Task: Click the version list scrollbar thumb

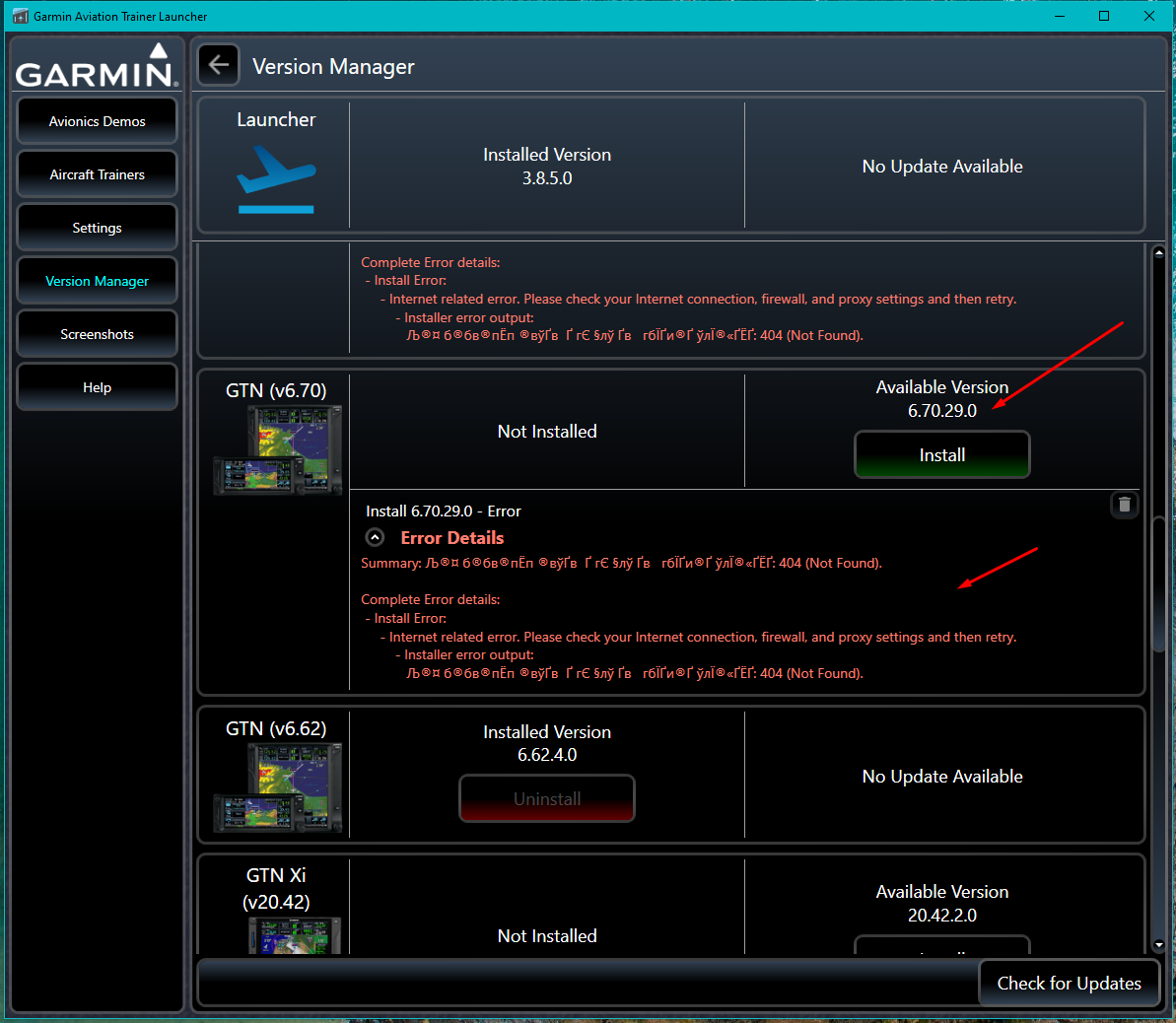Action: coord(1159,585)
